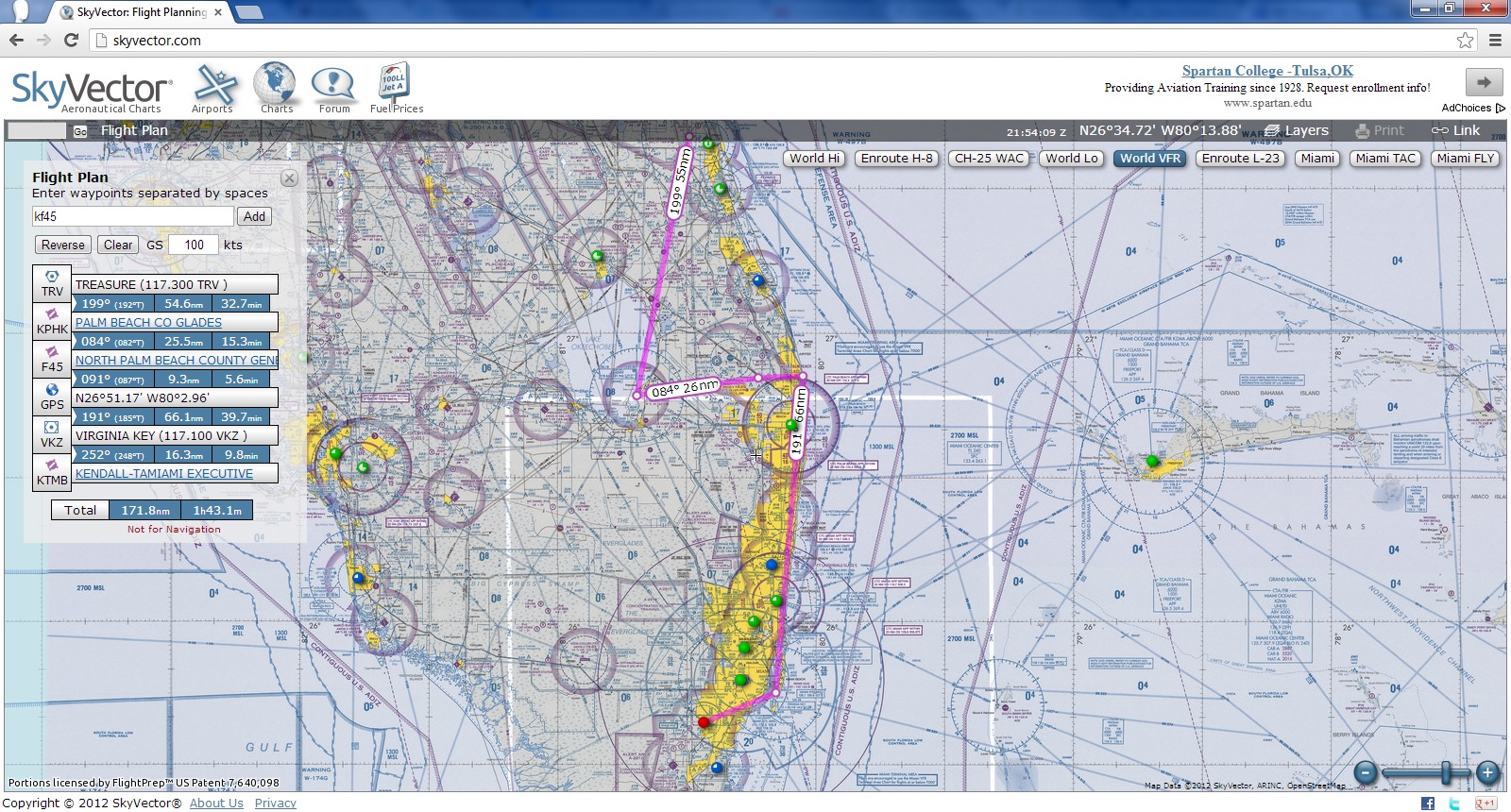
Task: Click the VKZ VOR waypoint icon
Action: (52, 434)
